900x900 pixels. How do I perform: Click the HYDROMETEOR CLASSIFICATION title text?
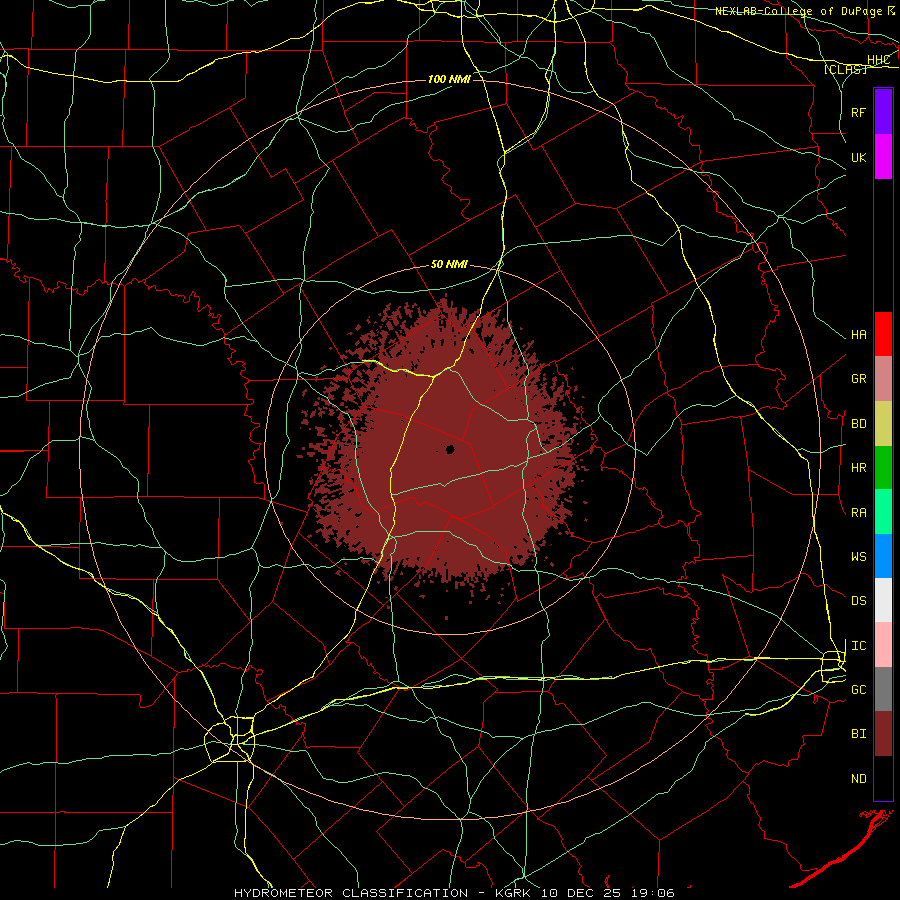351,893
